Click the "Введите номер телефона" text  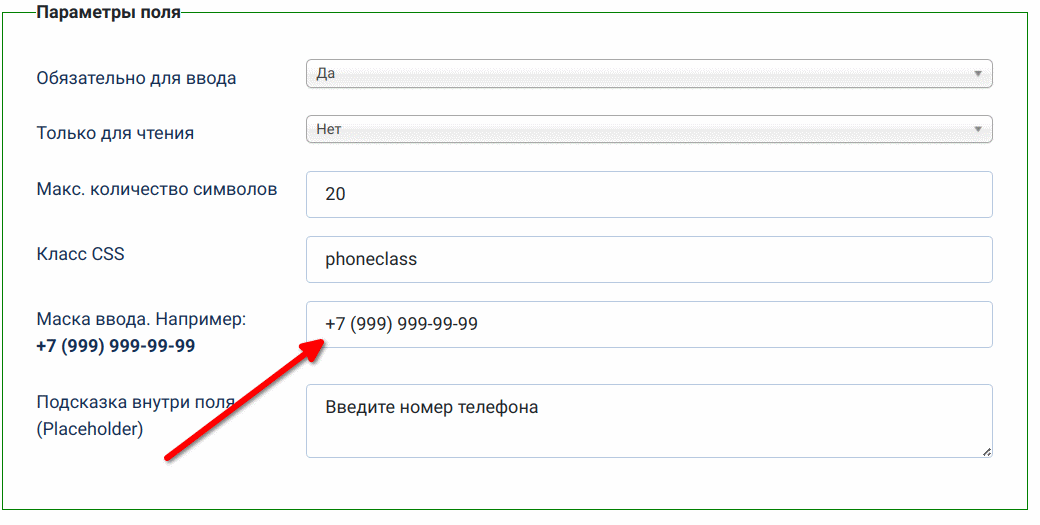(432, 408)
